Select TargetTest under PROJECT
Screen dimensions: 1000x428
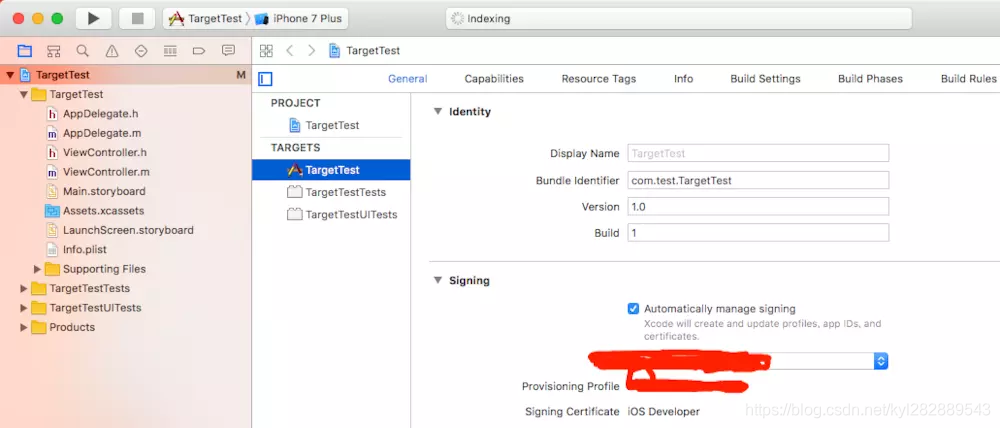(x=331, y=125)
